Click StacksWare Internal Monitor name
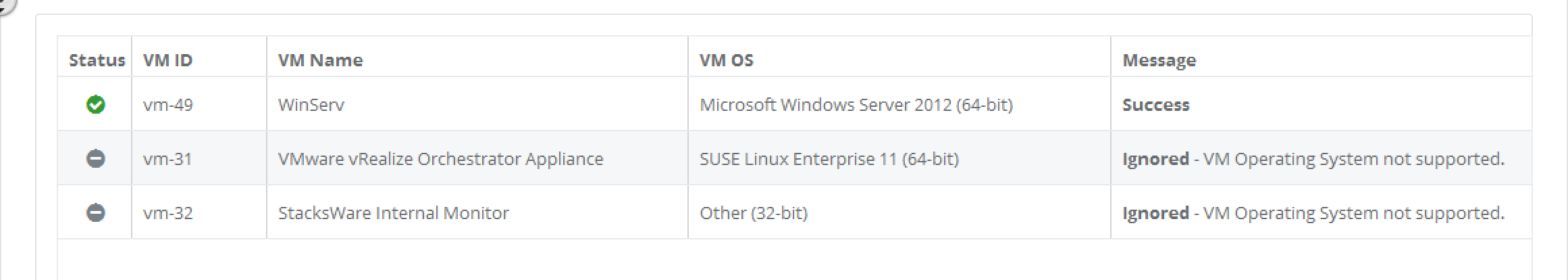 point(393,213)
